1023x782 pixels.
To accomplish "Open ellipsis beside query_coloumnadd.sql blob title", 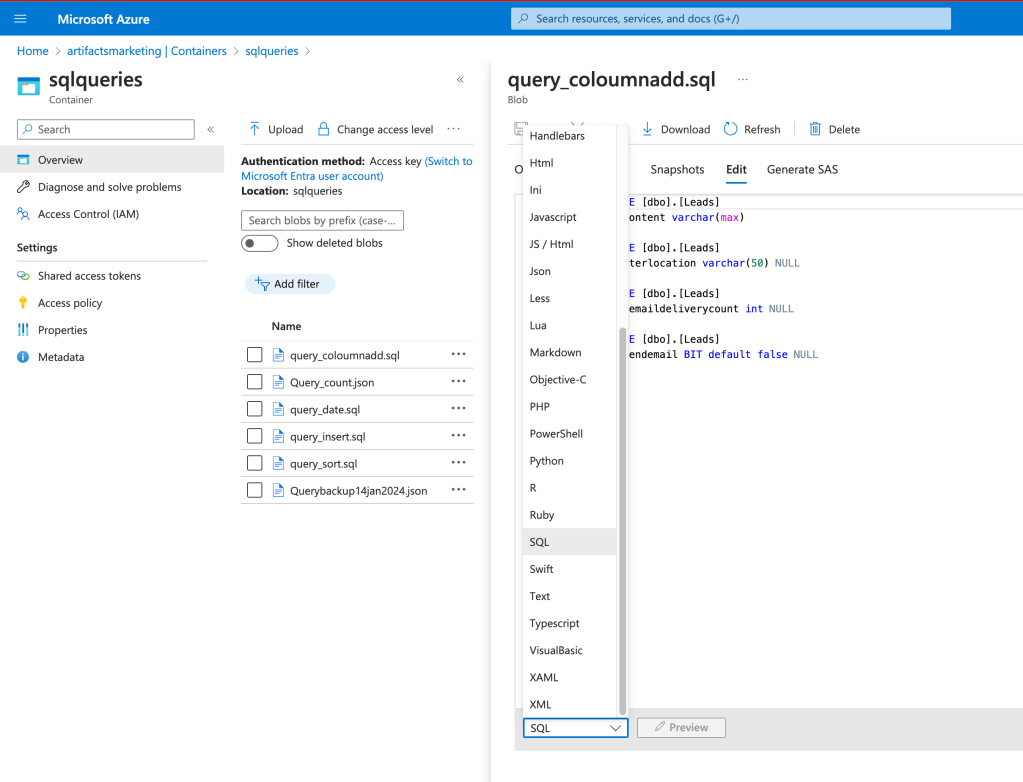I will pos(742,80).
